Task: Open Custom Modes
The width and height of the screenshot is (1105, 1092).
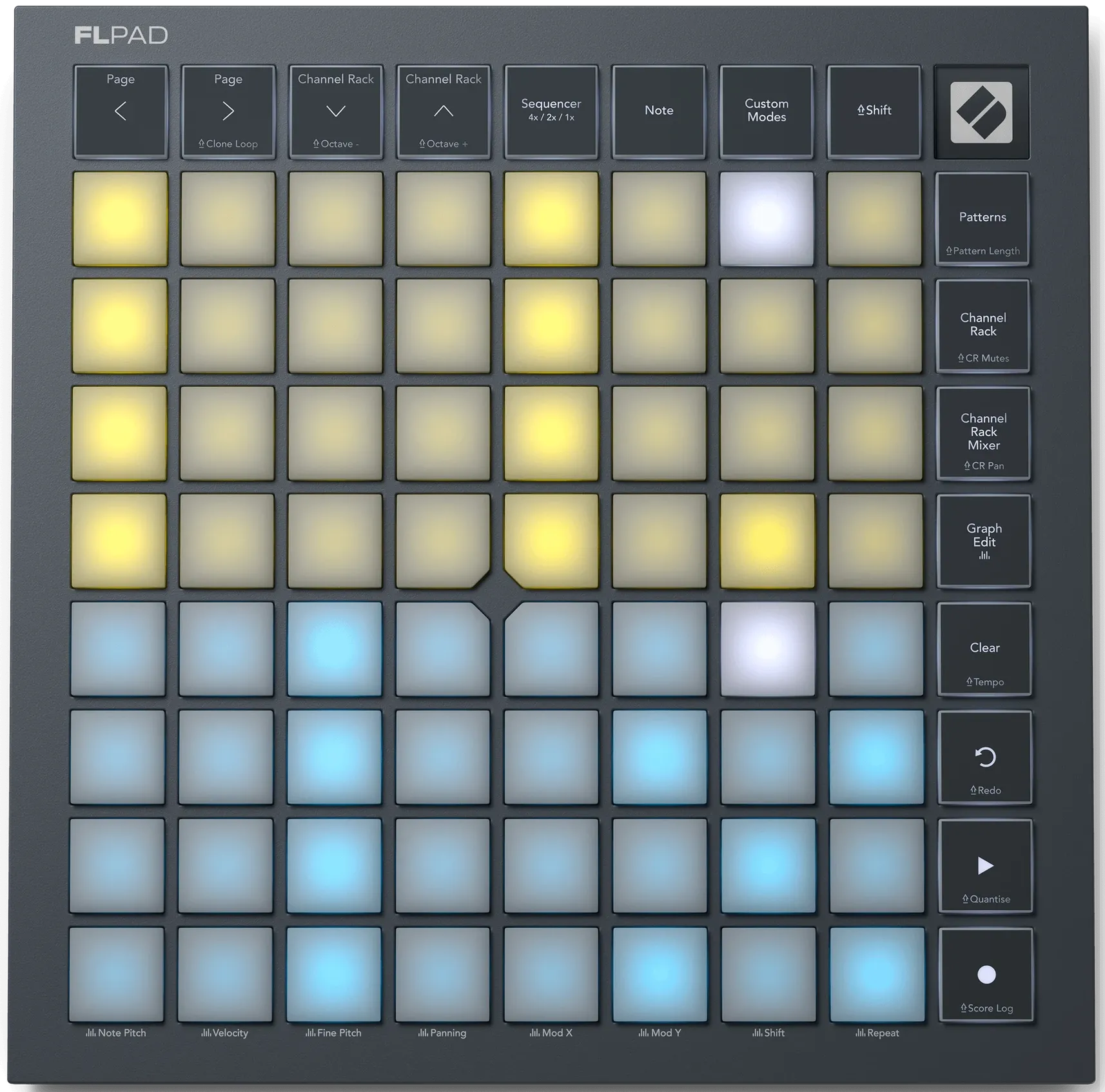Action: click(x=767, y=112)
